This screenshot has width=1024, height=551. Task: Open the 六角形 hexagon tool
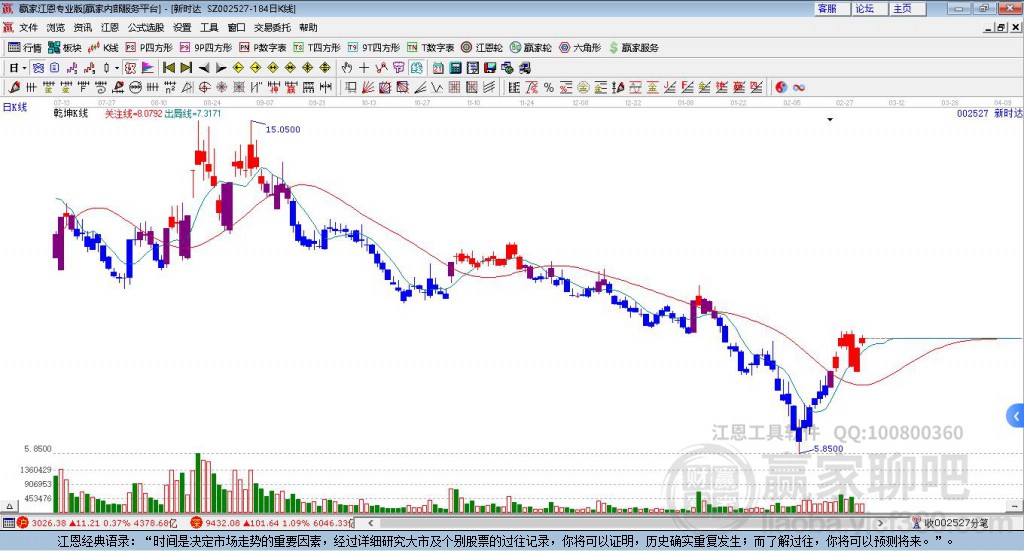(580, 48)
